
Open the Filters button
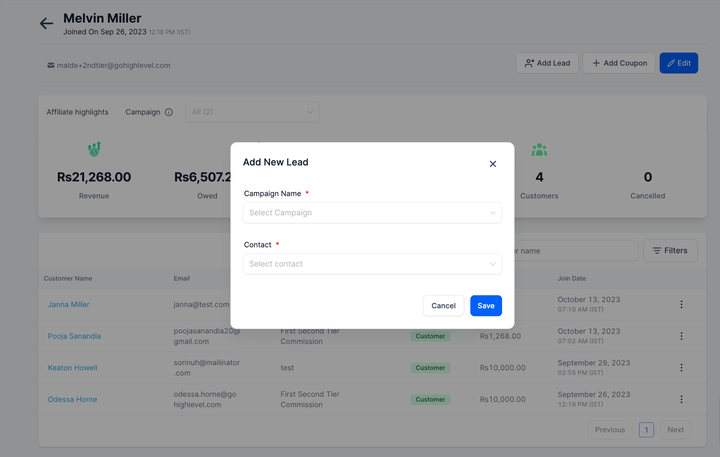(x=670, y=251)
